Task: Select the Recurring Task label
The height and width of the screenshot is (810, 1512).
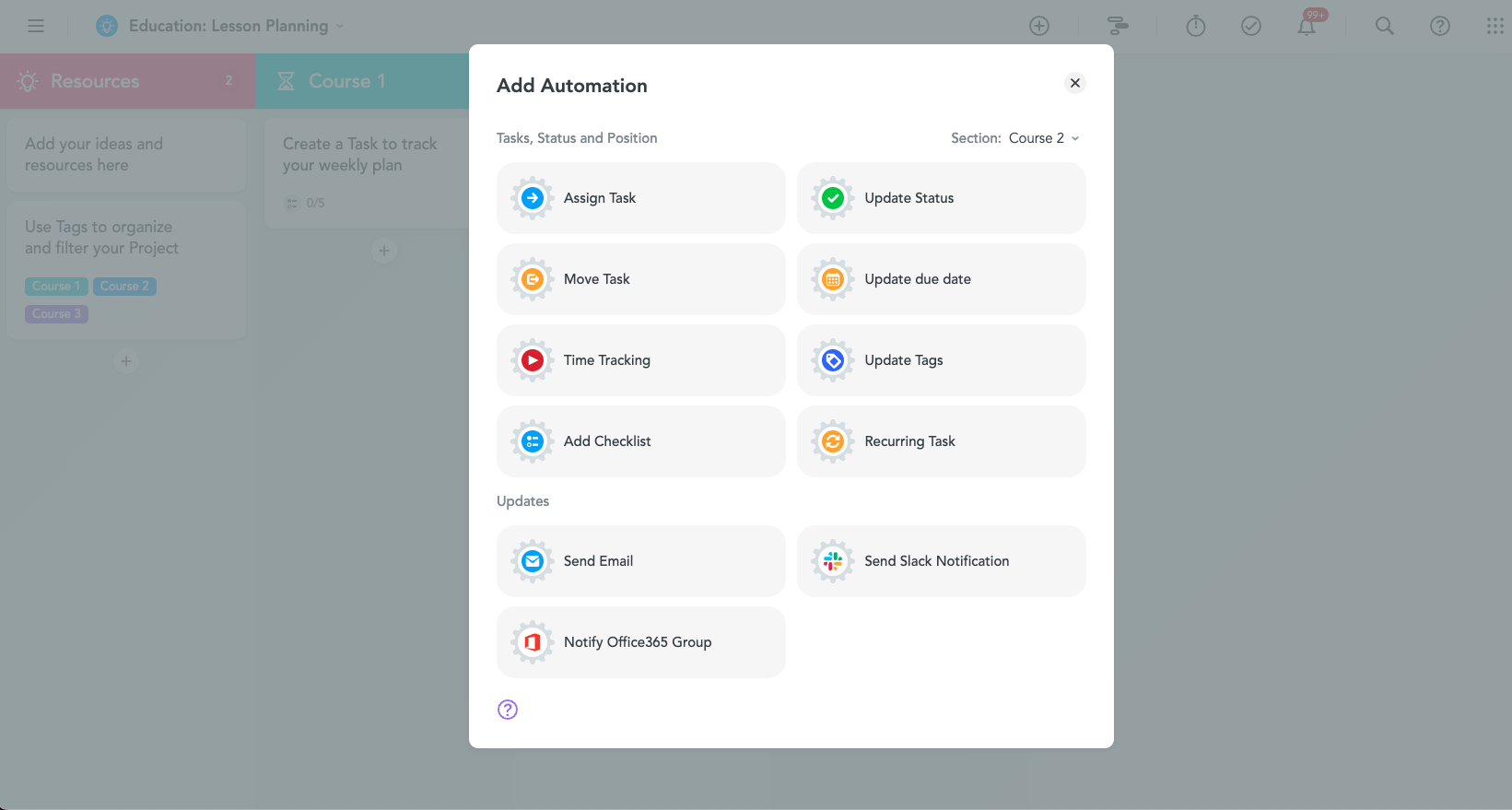Action: (x=909, y=441)
